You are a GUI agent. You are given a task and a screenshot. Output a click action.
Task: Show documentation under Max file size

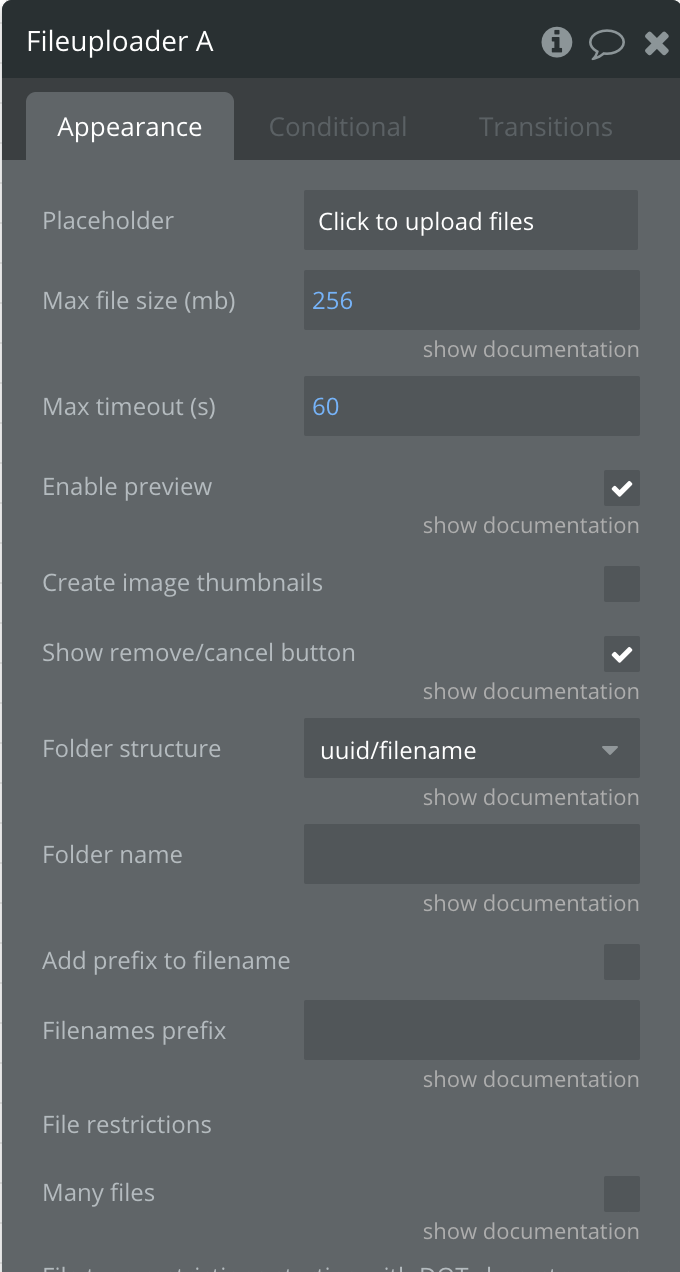530,350
